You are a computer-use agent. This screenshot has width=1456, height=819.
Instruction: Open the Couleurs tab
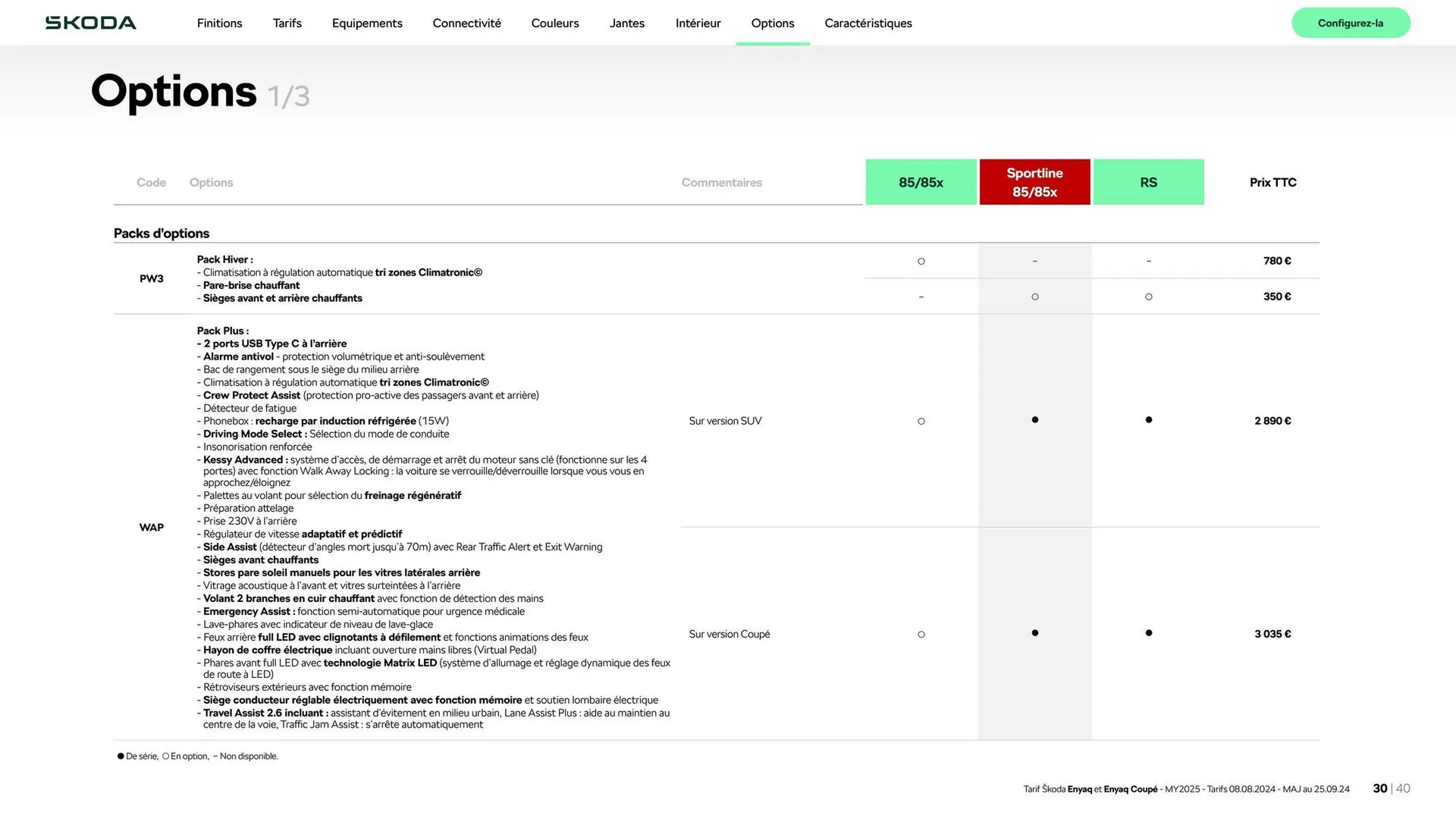pos(554,23)
